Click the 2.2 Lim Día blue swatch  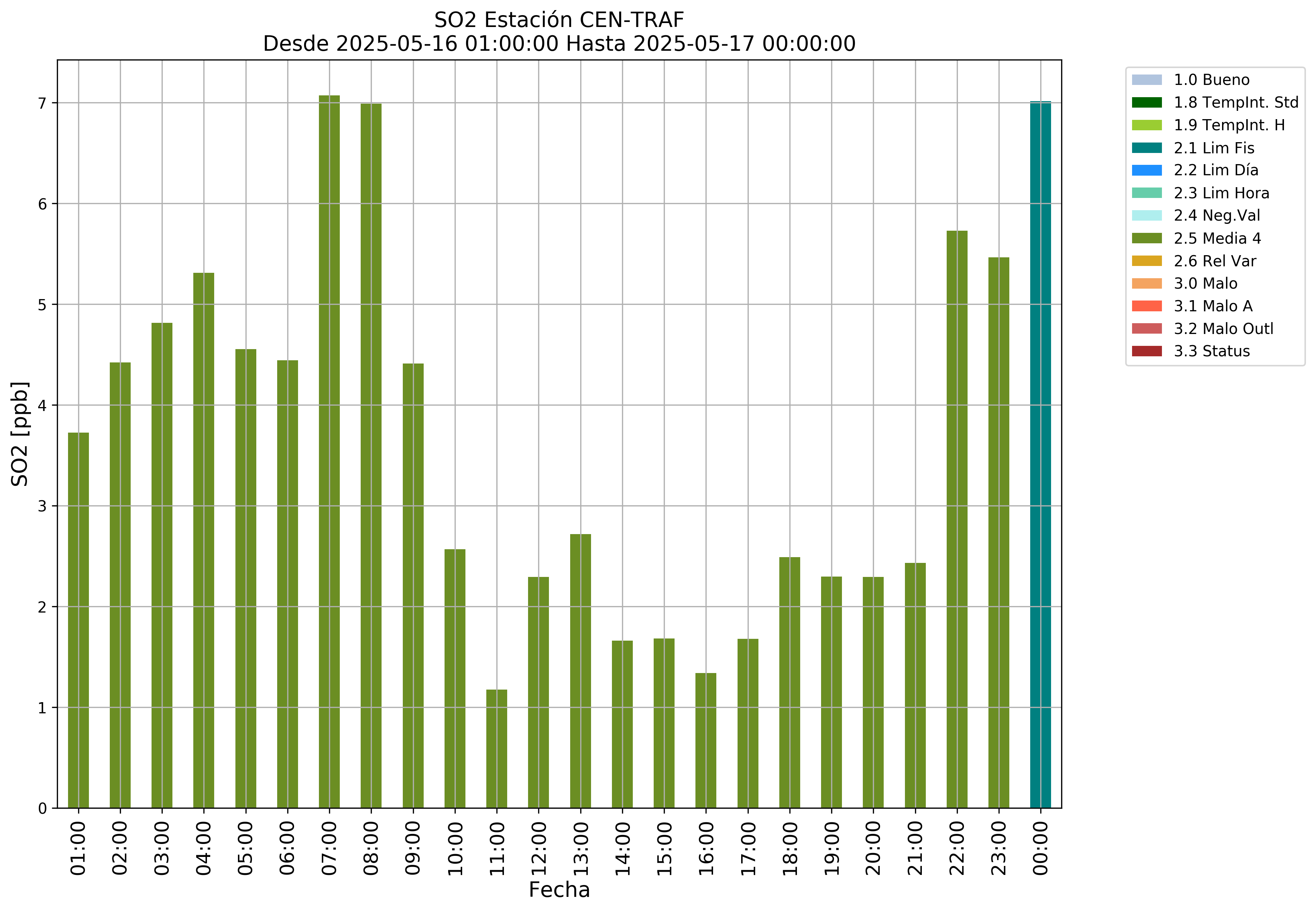click(1146, 170)
